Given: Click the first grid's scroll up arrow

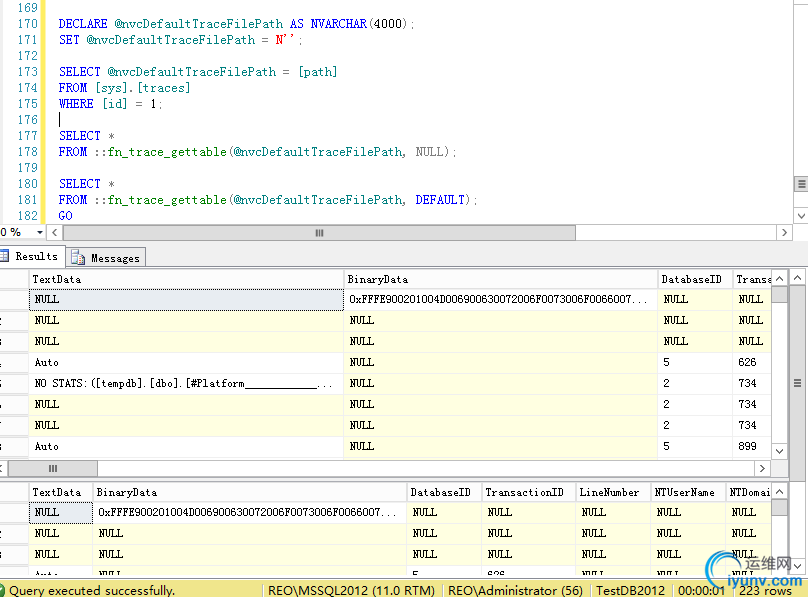Looking at the screenshot, I should tap(780, 279).
